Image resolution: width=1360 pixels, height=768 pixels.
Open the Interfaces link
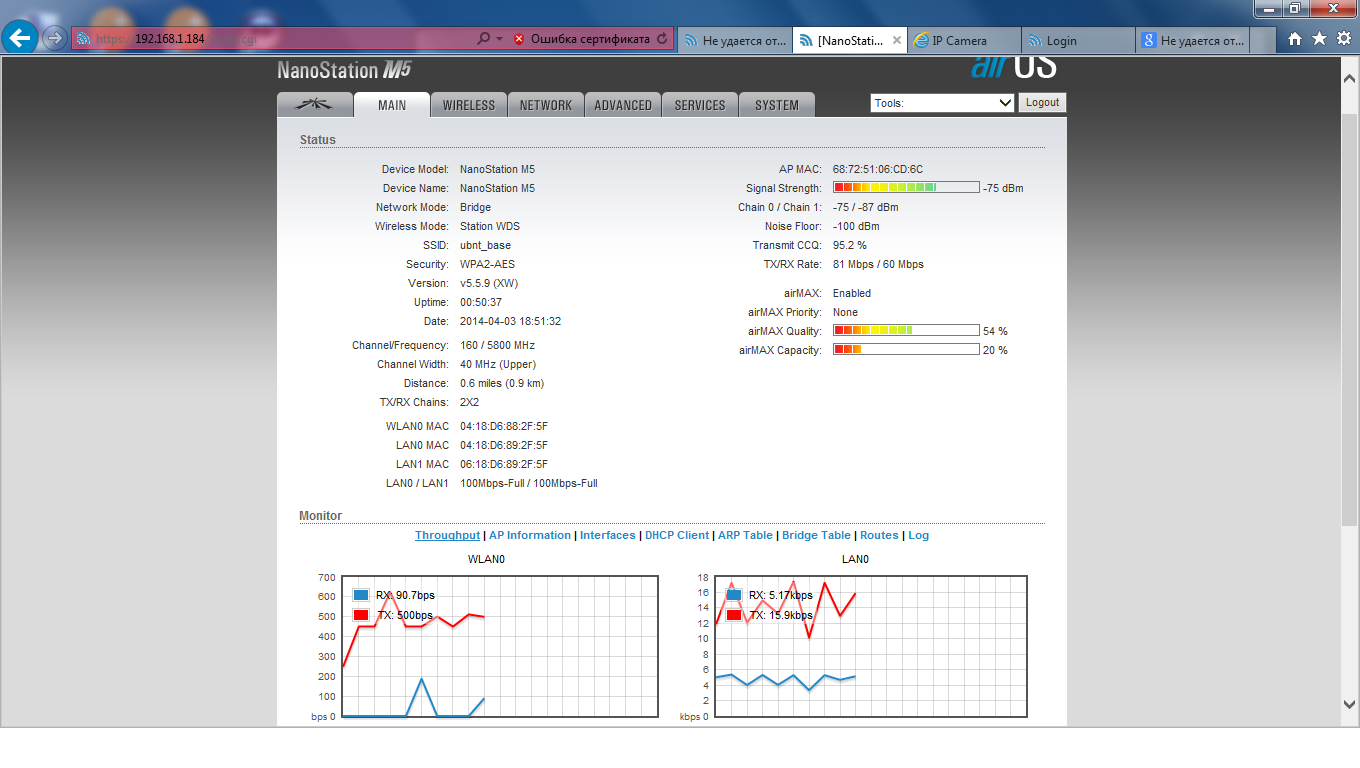click(x=608, y=535)
